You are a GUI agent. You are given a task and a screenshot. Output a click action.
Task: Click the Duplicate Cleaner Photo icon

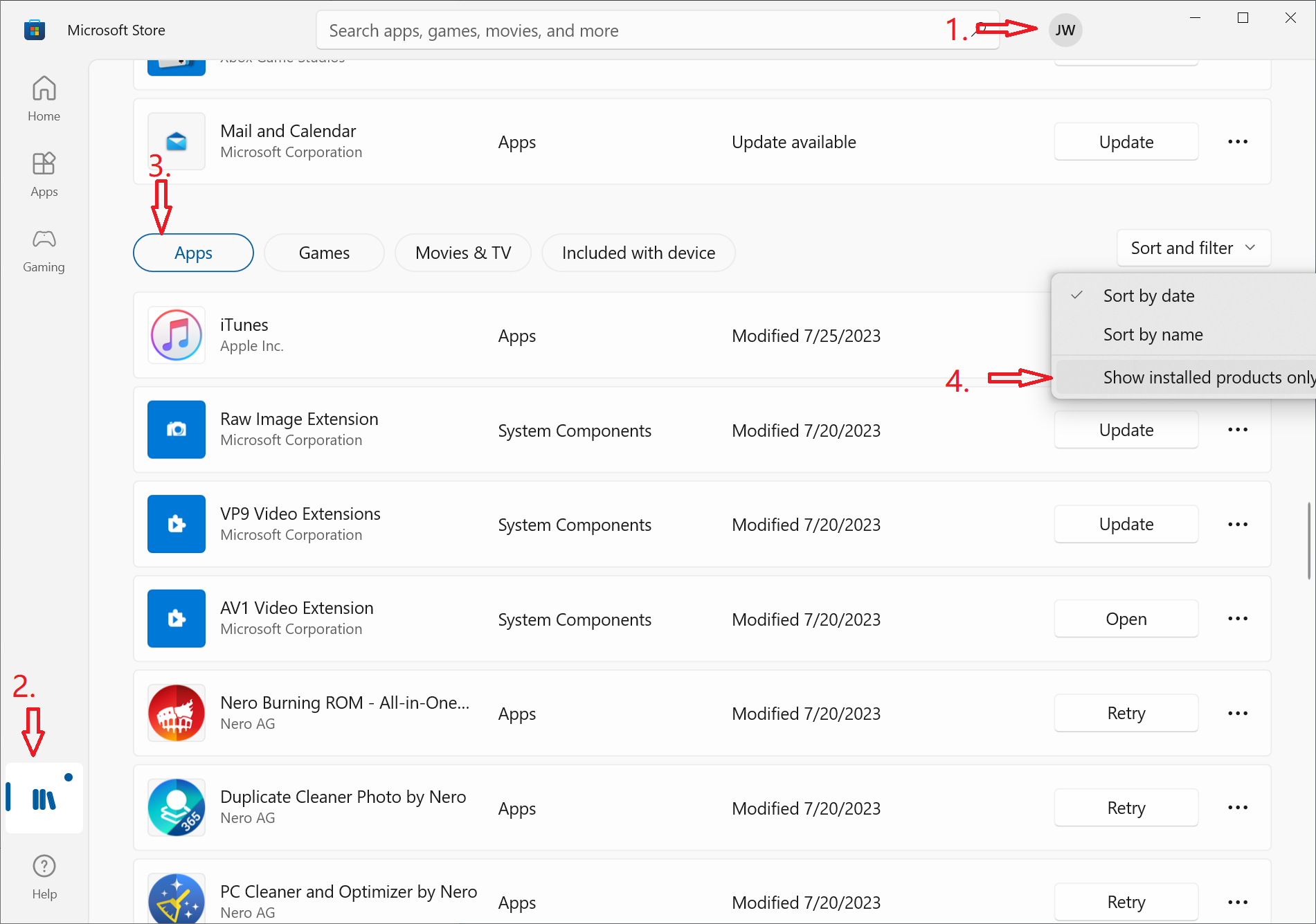point(177,808)
